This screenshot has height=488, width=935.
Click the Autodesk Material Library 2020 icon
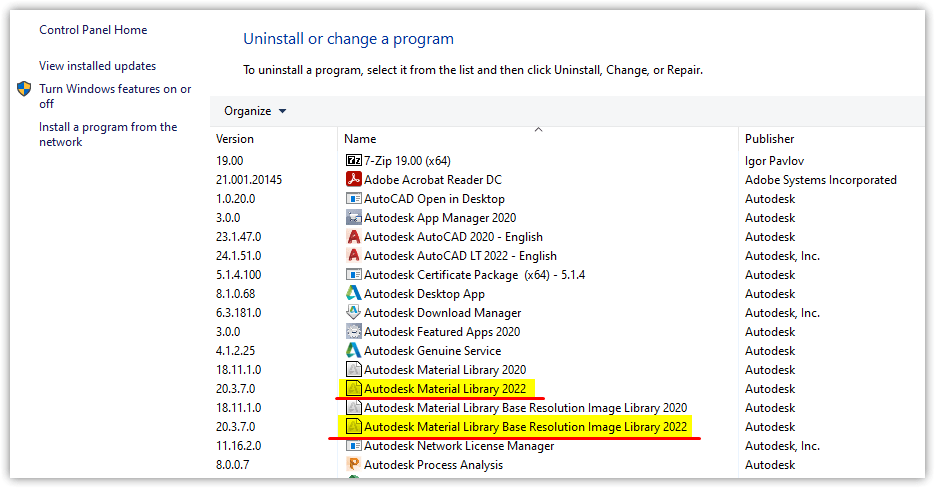coord(354,369)
